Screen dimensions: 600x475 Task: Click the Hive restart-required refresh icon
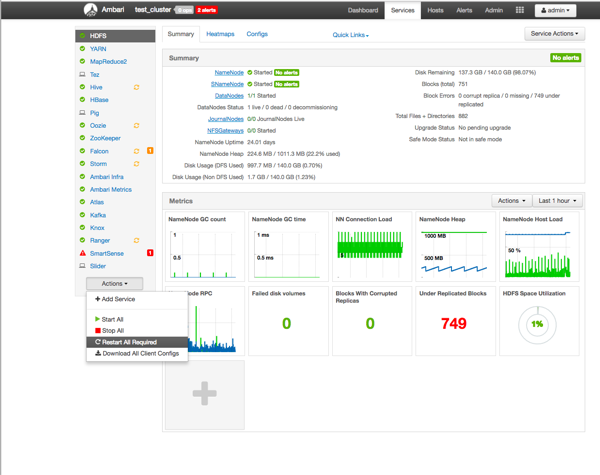pos(136,87)
